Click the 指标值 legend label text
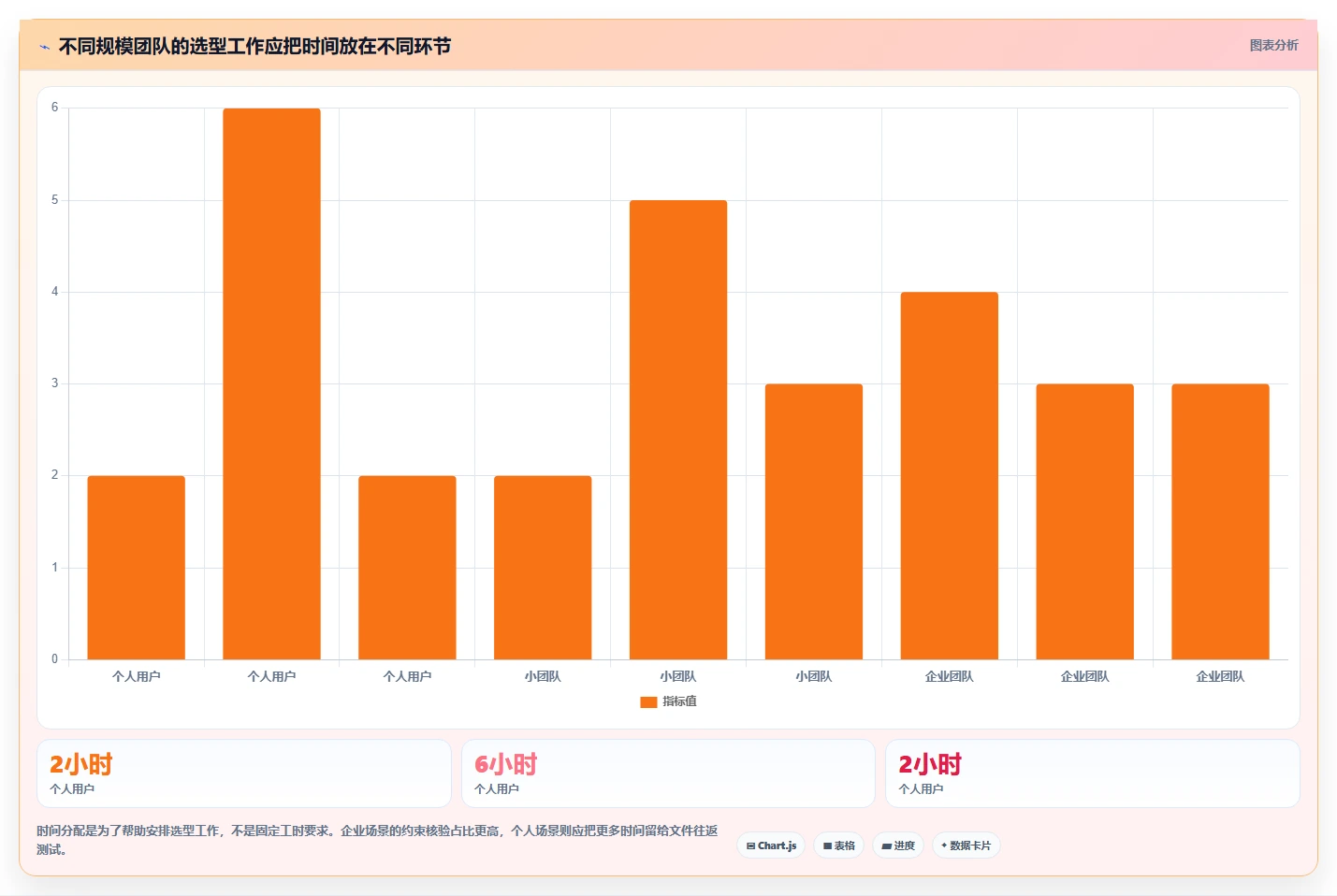This screenshot has height=896, width=1337. [679, 701]
